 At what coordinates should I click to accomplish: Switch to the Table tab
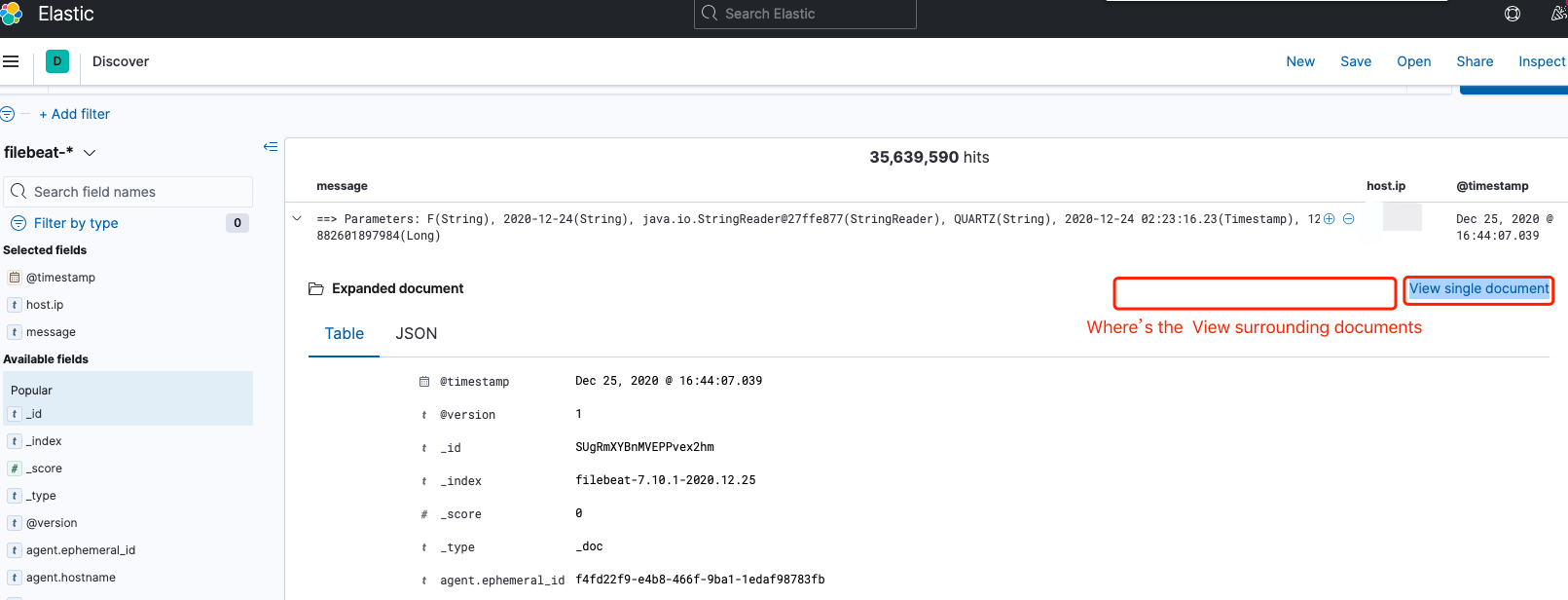pos(345,334)
